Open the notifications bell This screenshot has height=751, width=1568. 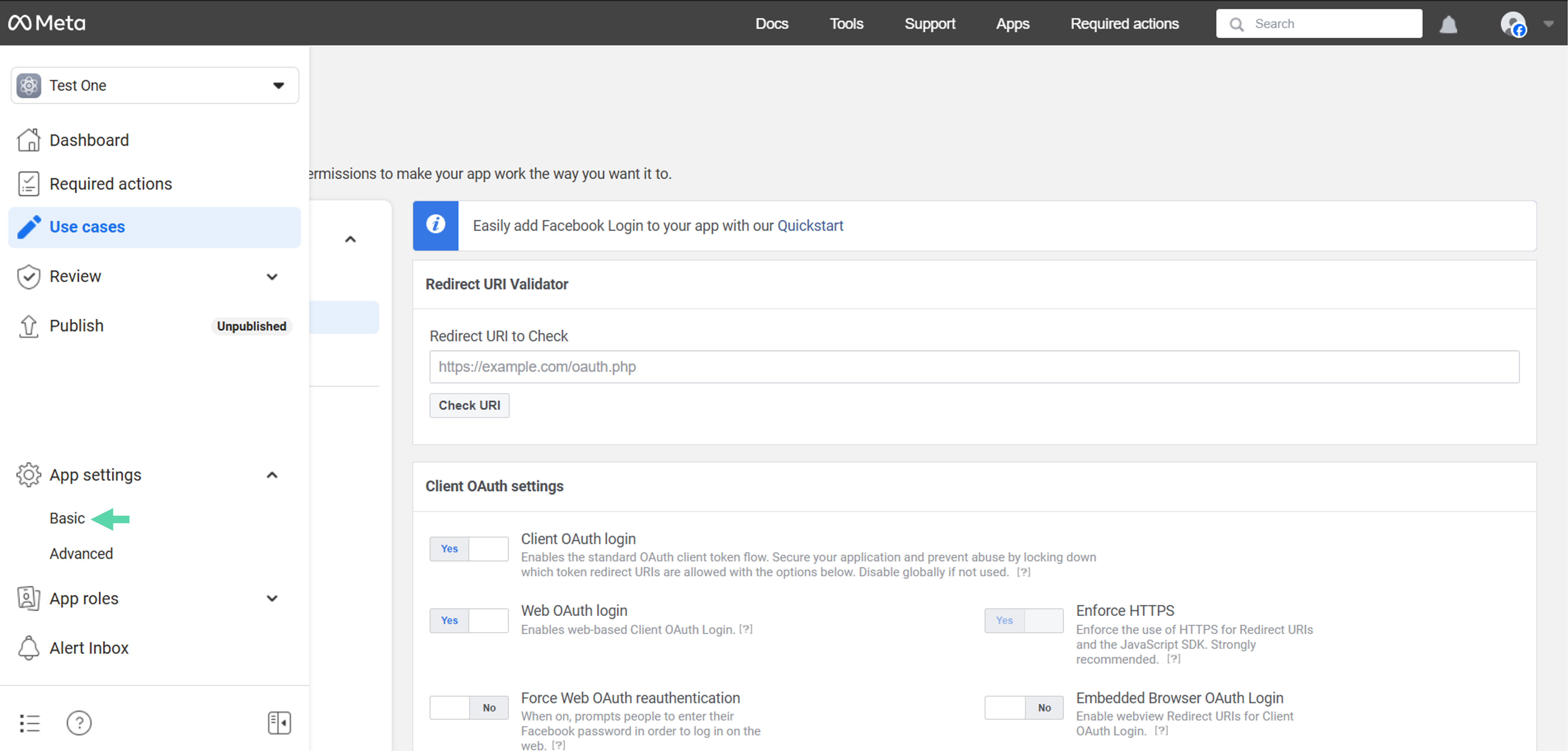click(x=1448, y=24)
